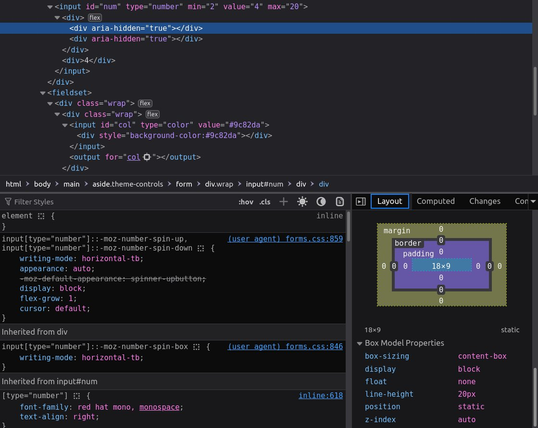Click the monospace font link
The width and height of the screenshot is (538, 428).
tap(159, 407)
